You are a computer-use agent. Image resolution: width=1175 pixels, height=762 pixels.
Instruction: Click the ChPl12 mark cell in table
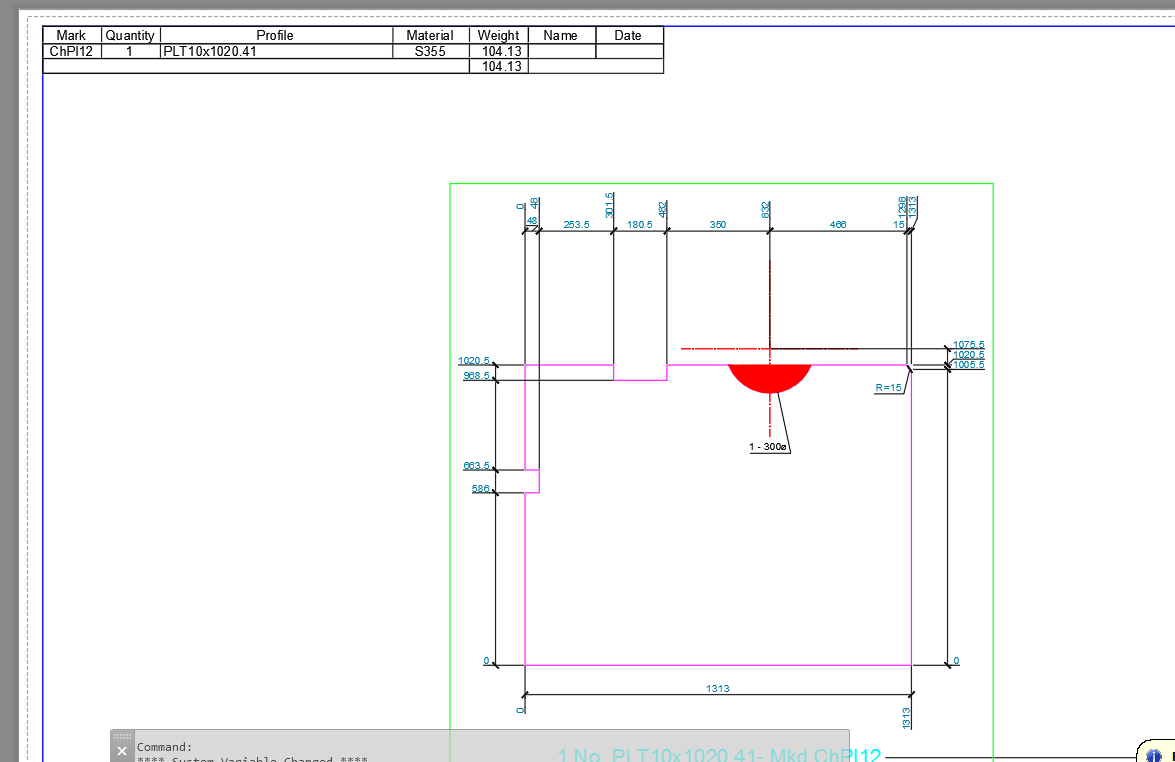click(x=71, y=50)
